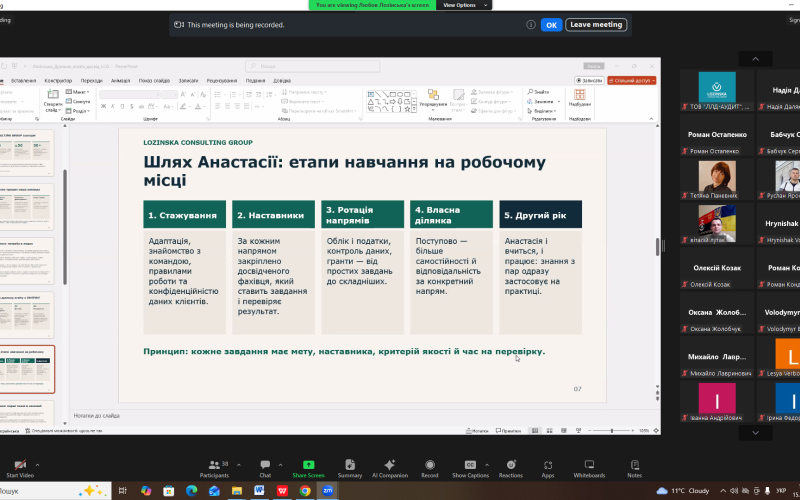This screenshot has height=500, width=800.
Task: Expand the arrow next to Participants
Action: tap(239, 465)
